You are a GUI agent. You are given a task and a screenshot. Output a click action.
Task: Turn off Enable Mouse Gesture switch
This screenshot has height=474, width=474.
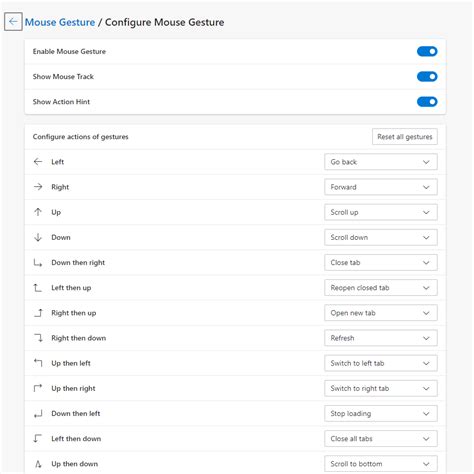coord(427,51)
